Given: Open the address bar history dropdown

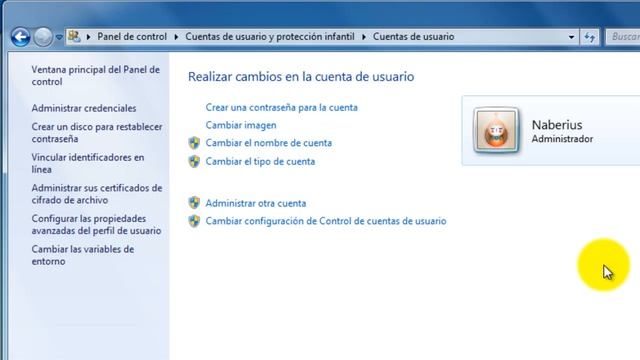Looking at the screenshot, I should [571, 37].
